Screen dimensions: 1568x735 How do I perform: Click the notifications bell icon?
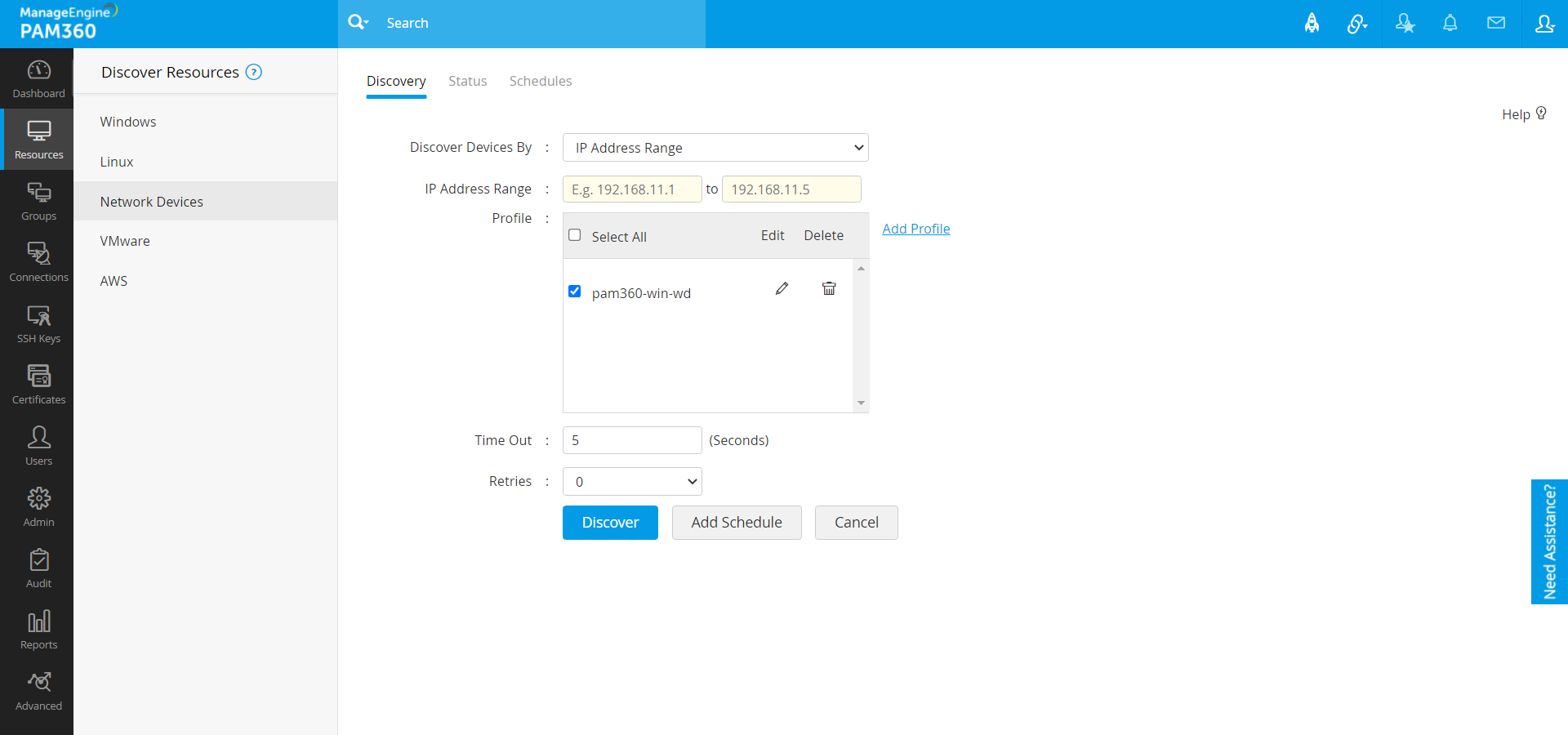coord(1450,24)
